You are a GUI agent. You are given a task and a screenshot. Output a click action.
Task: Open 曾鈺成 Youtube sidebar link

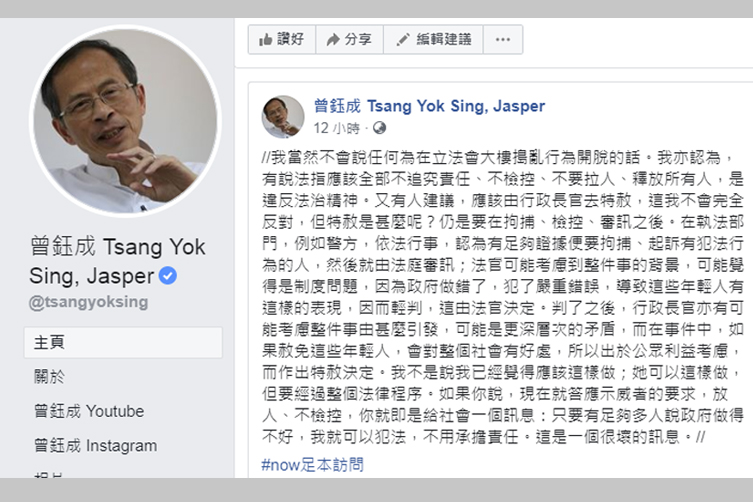point(89,411)
